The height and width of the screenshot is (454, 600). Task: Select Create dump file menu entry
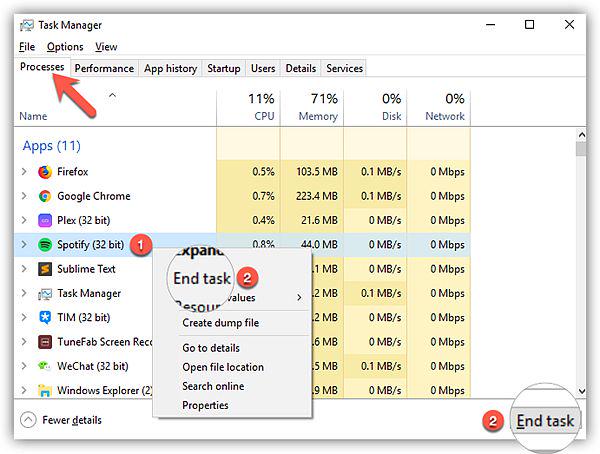pyautogui.click(x=220, y=323)
